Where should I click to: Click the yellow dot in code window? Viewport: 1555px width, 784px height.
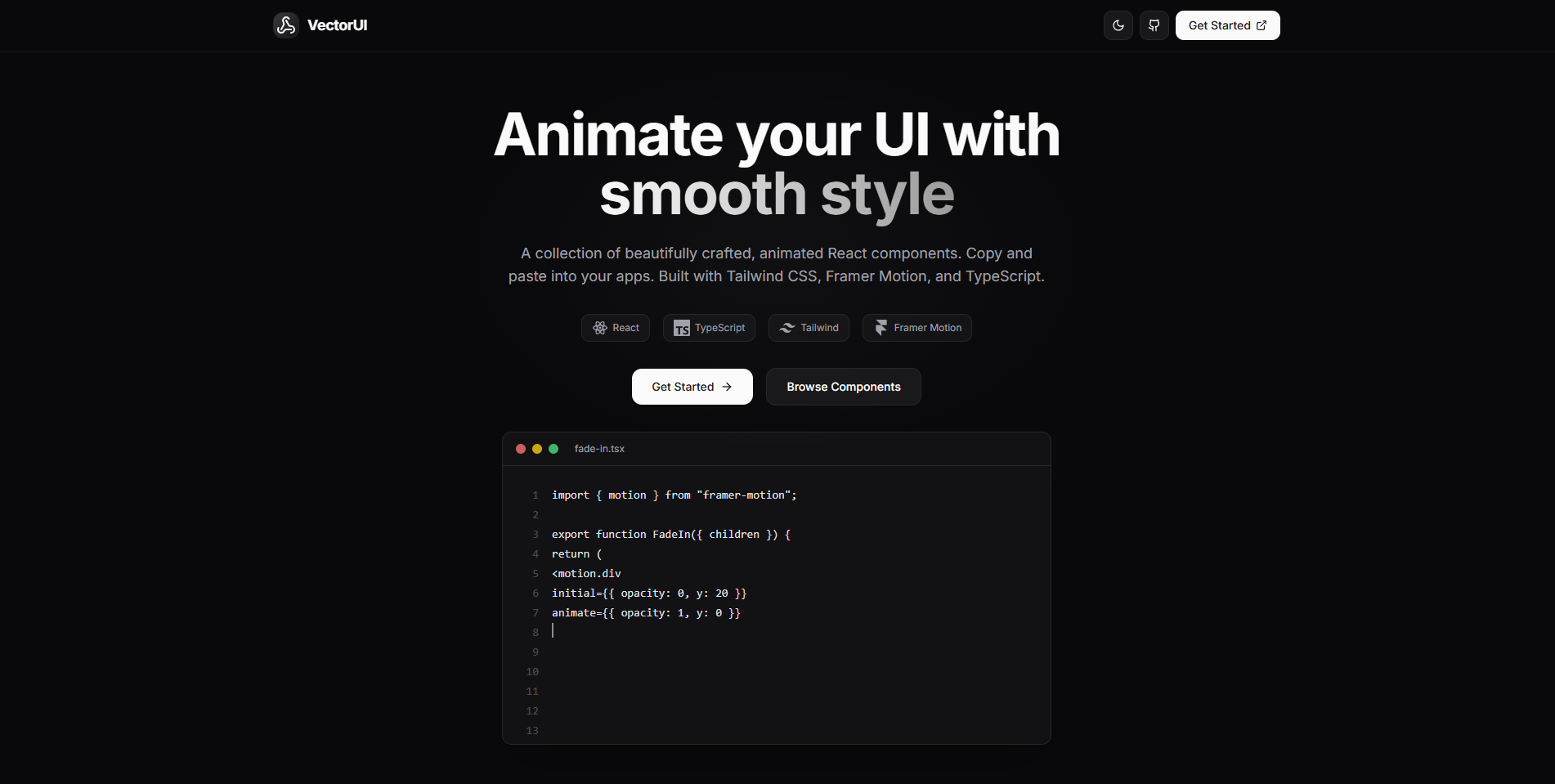537,449
